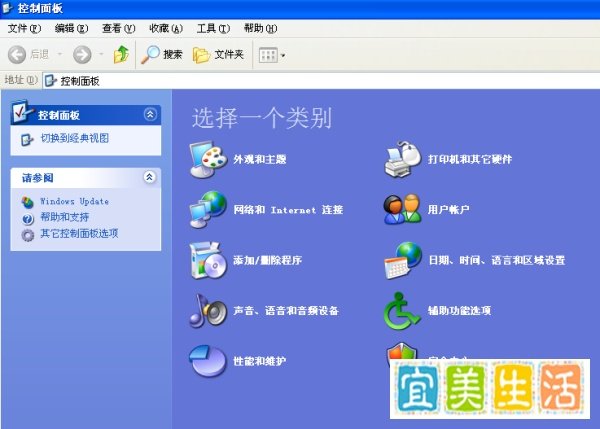
Task: Click the Control Panel sidebar header icon
Action: pyautogui.click(x=21, y=111)
